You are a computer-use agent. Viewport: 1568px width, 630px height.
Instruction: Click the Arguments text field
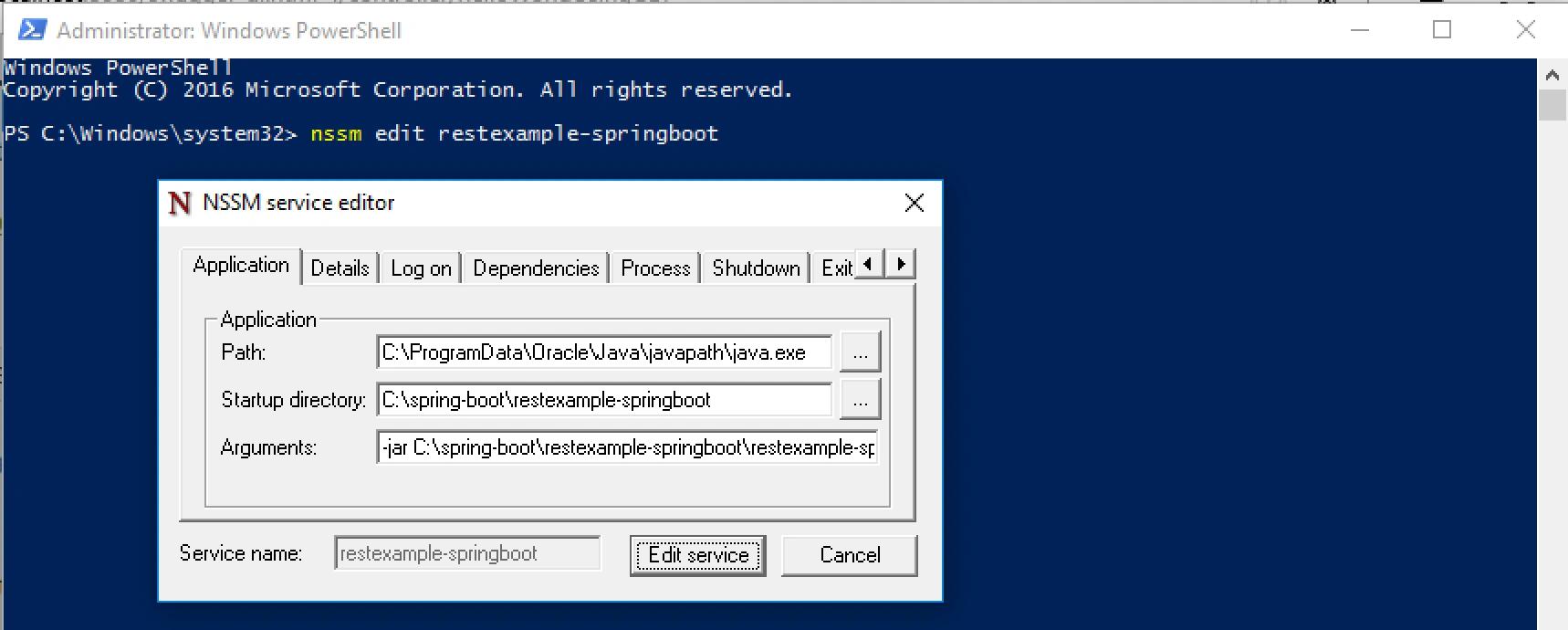(x=626, y=447)
